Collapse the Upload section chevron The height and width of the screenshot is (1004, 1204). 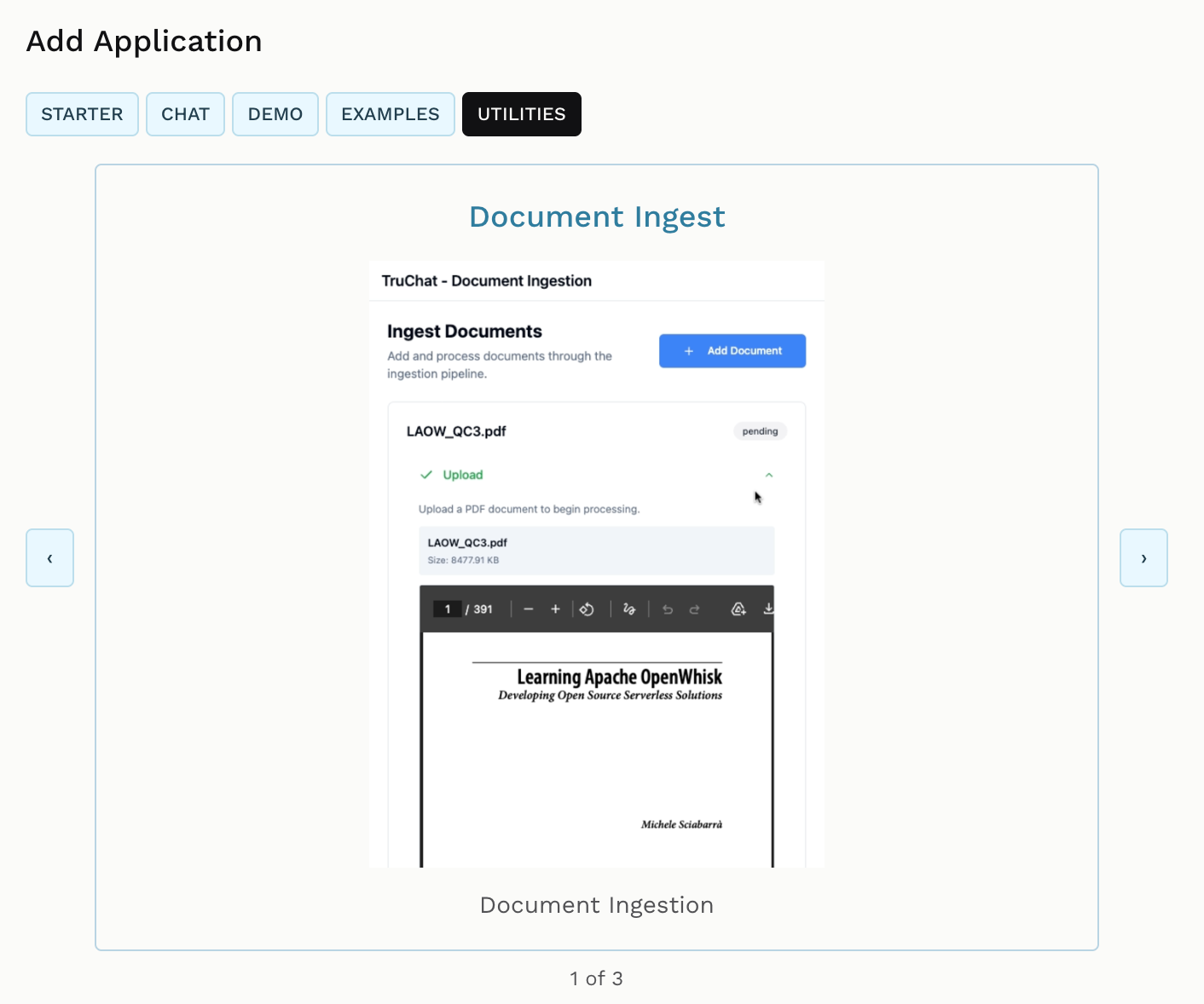(769, 475)
